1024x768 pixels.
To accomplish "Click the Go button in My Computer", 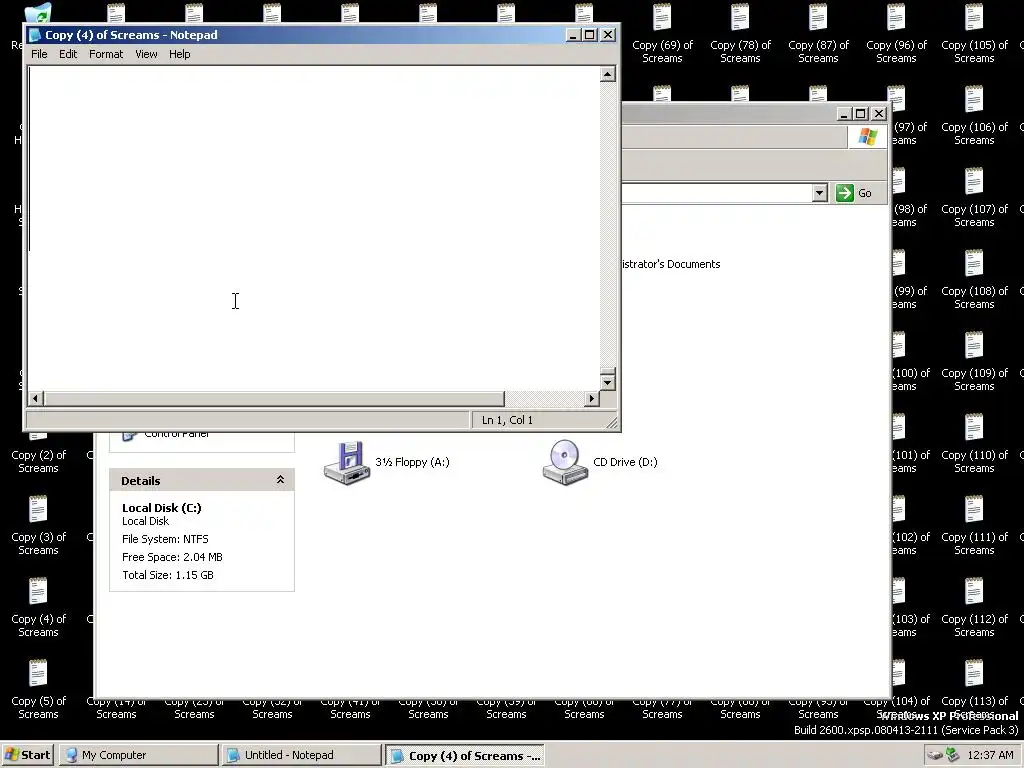I will point(854,193).
